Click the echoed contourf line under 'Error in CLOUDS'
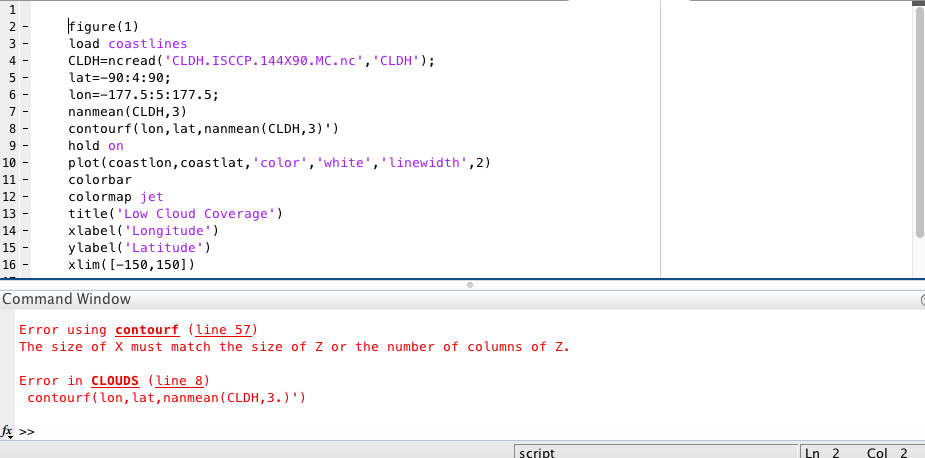The height and width of the screenshot is (458, 925). 166,398
